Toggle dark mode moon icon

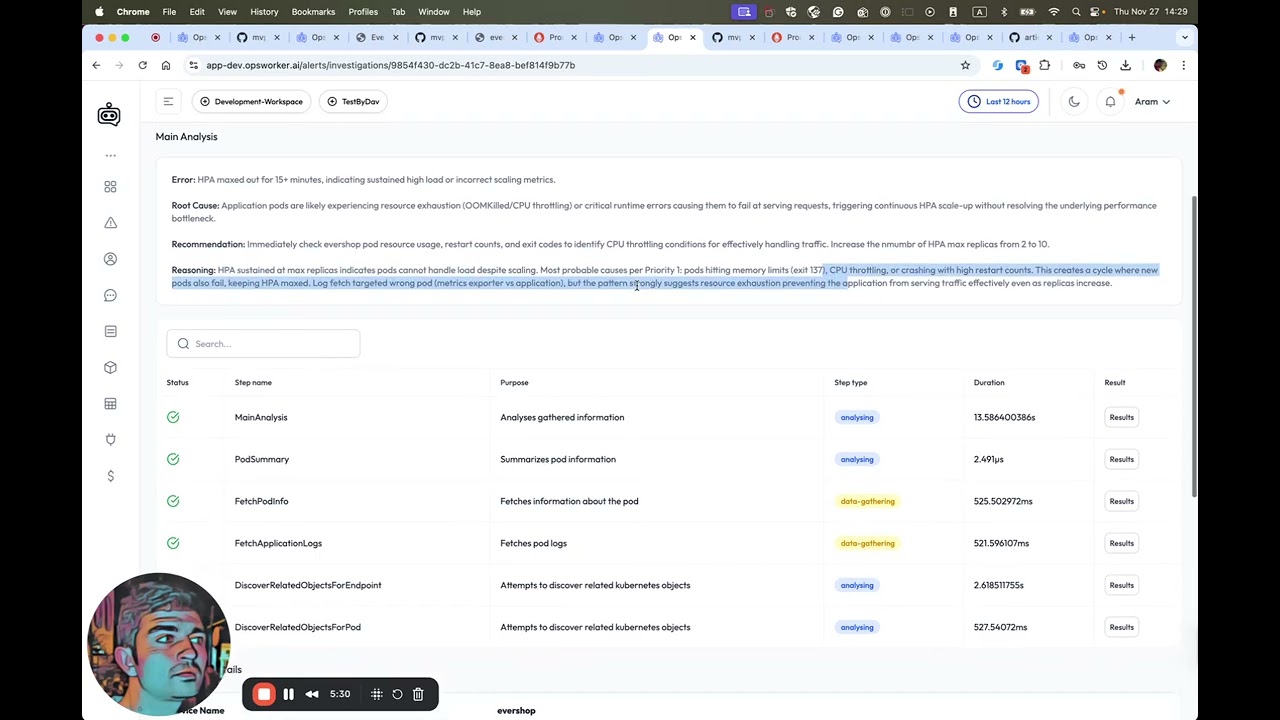pyautogui.click(x=1074, y=101)
